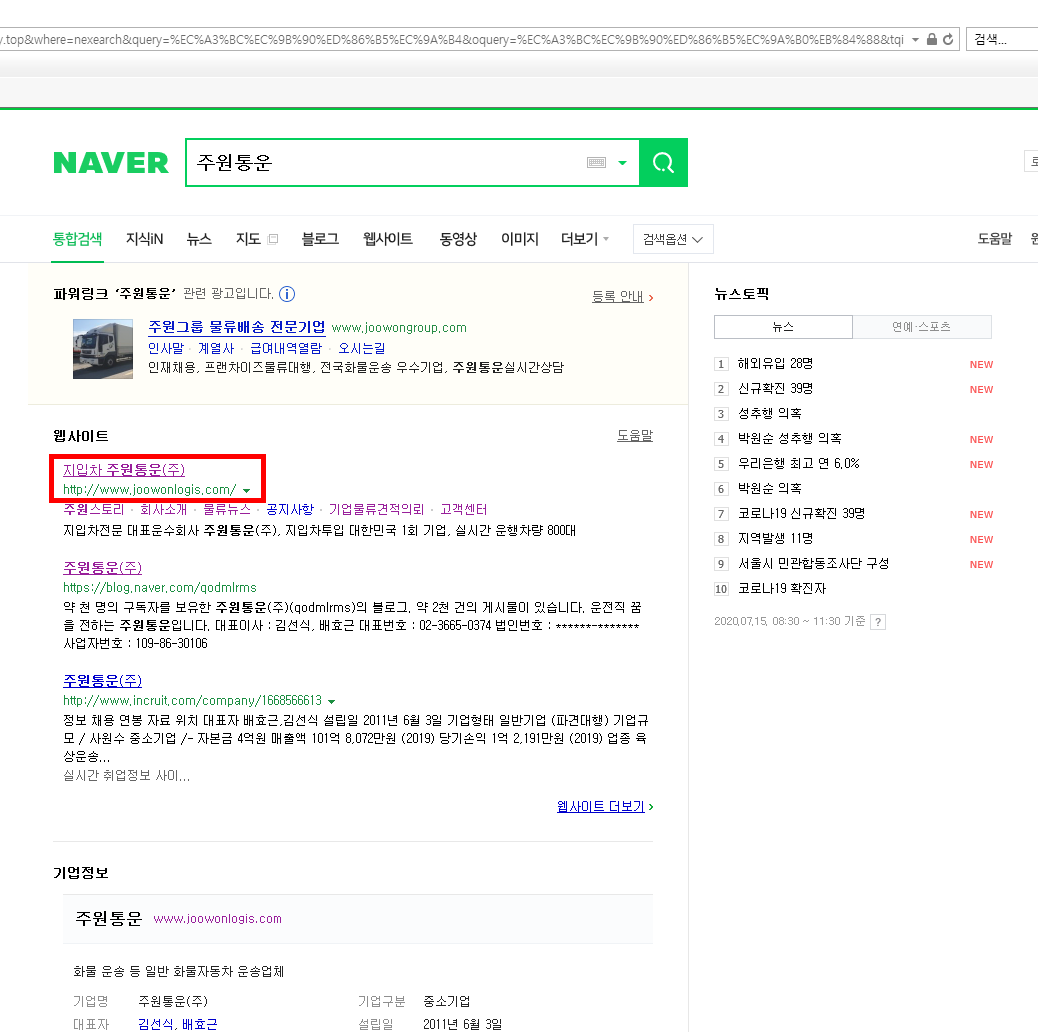
Task: Click the 공지사항 sublink
Action: 289,510
